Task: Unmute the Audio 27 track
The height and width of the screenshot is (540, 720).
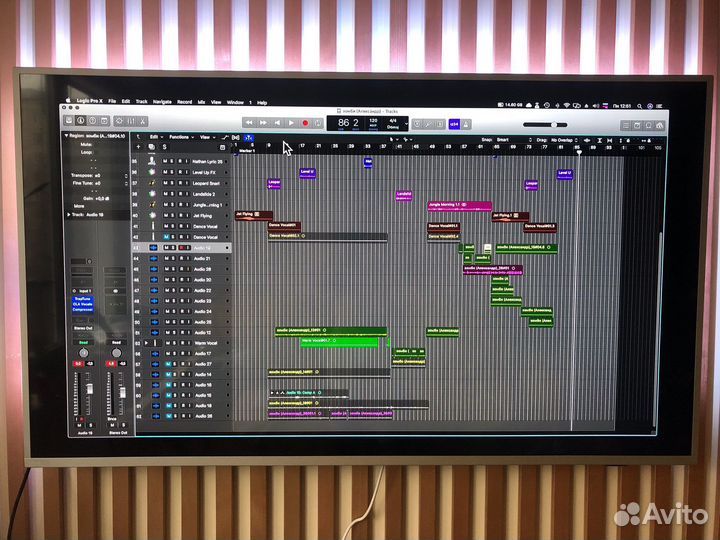Action: click(168, 364)
